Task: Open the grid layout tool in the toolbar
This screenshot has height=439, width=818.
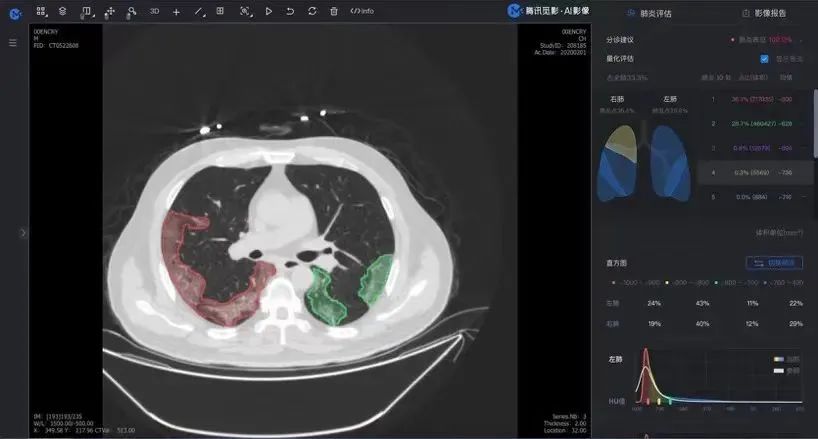Action: pyautogui.click(x=40, y=11)
